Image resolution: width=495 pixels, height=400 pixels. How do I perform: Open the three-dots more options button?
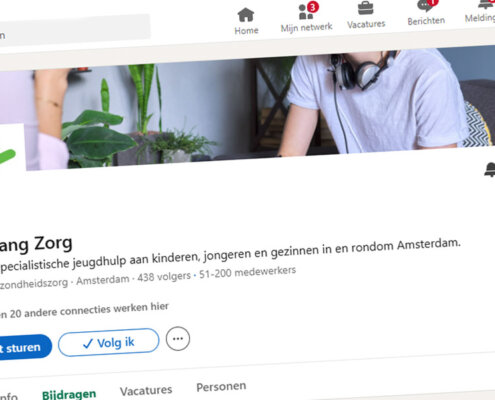[178, 339]
